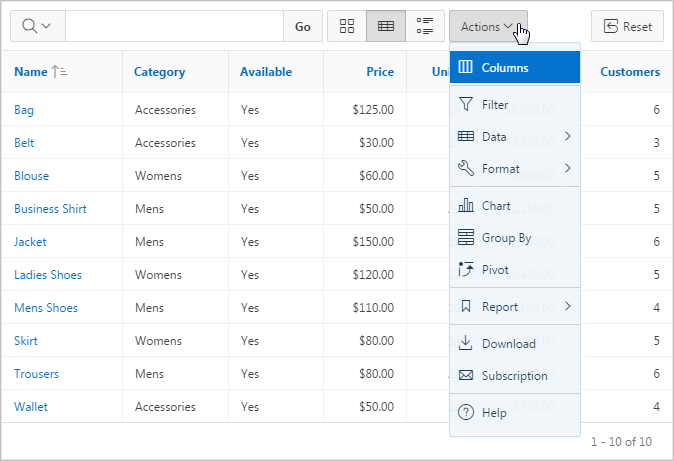Expand the Data submenu
The image size is (674, 461).
coord(515,136)
